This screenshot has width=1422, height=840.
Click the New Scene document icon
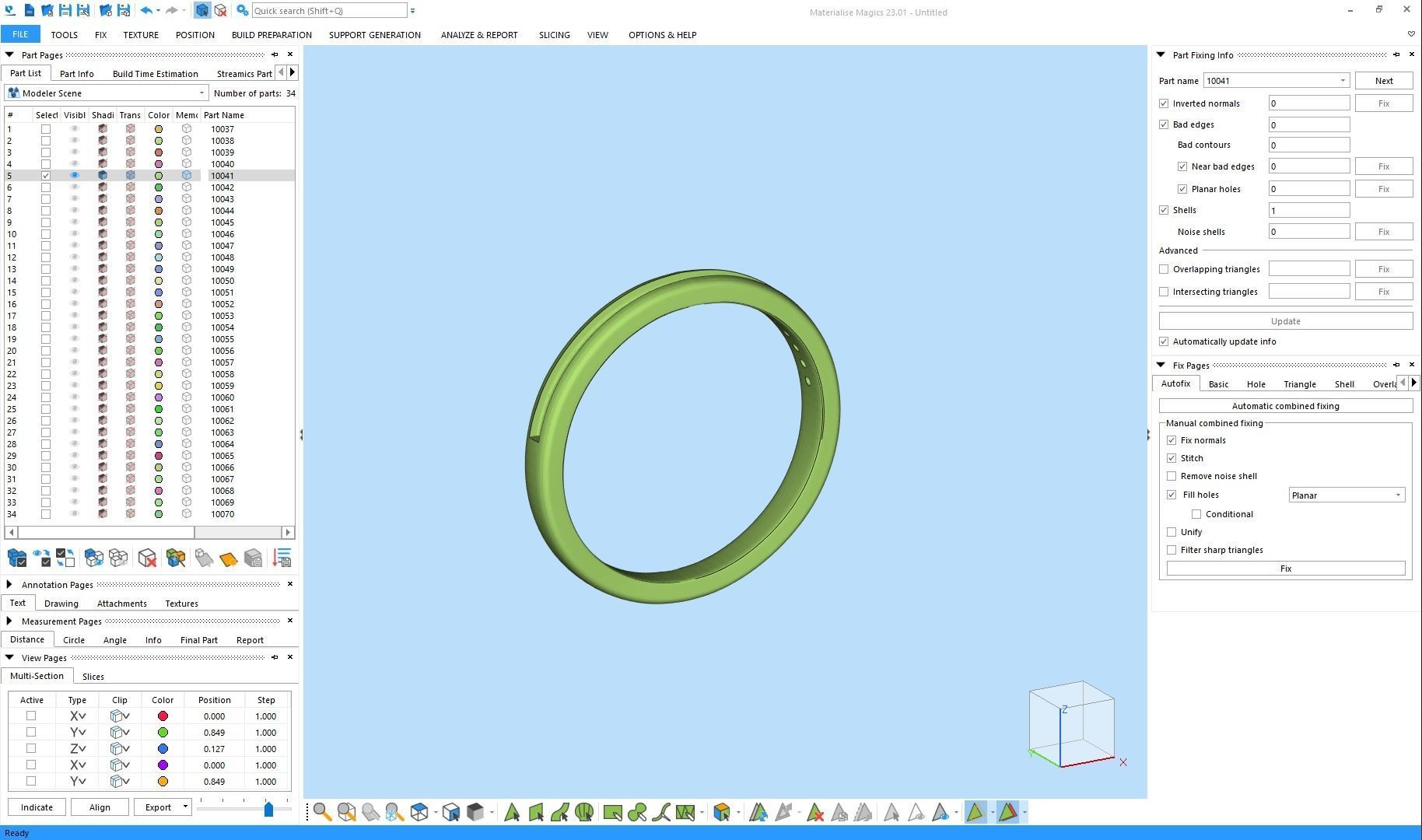29,11
